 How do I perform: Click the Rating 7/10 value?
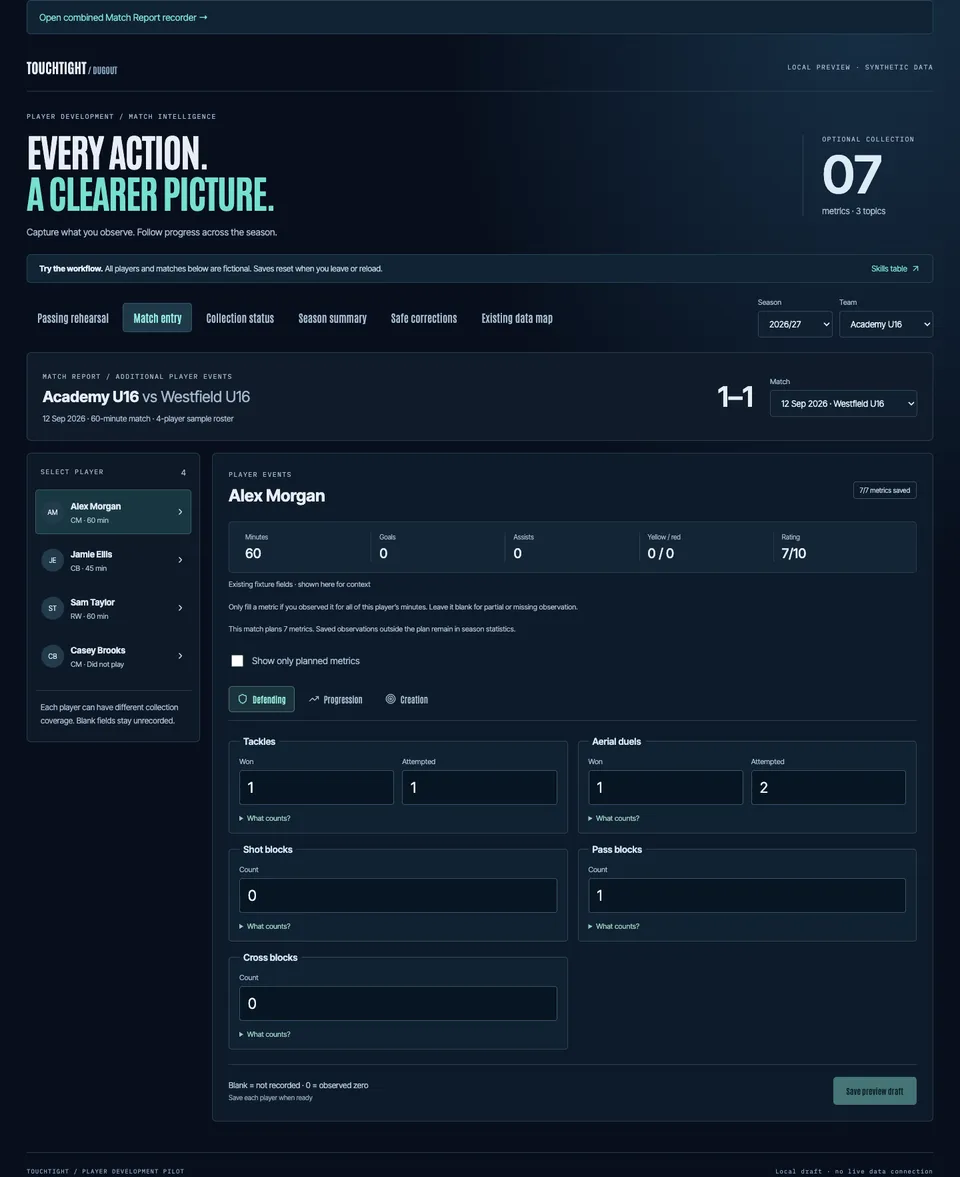[794, 553]
